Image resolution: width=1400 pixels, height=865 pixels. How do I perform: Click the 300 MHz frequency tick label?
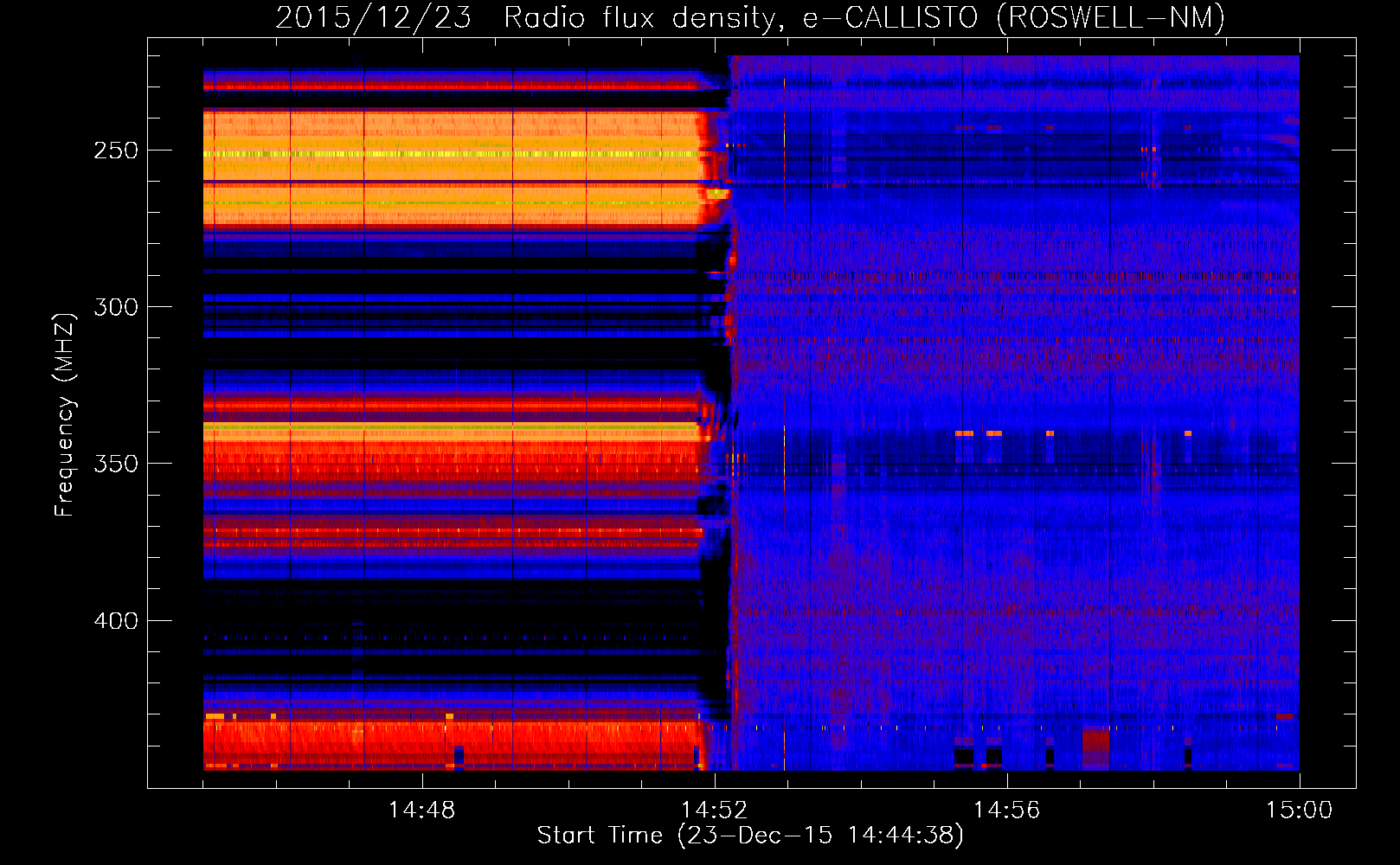pyautogui.click(x=116, y=307)
